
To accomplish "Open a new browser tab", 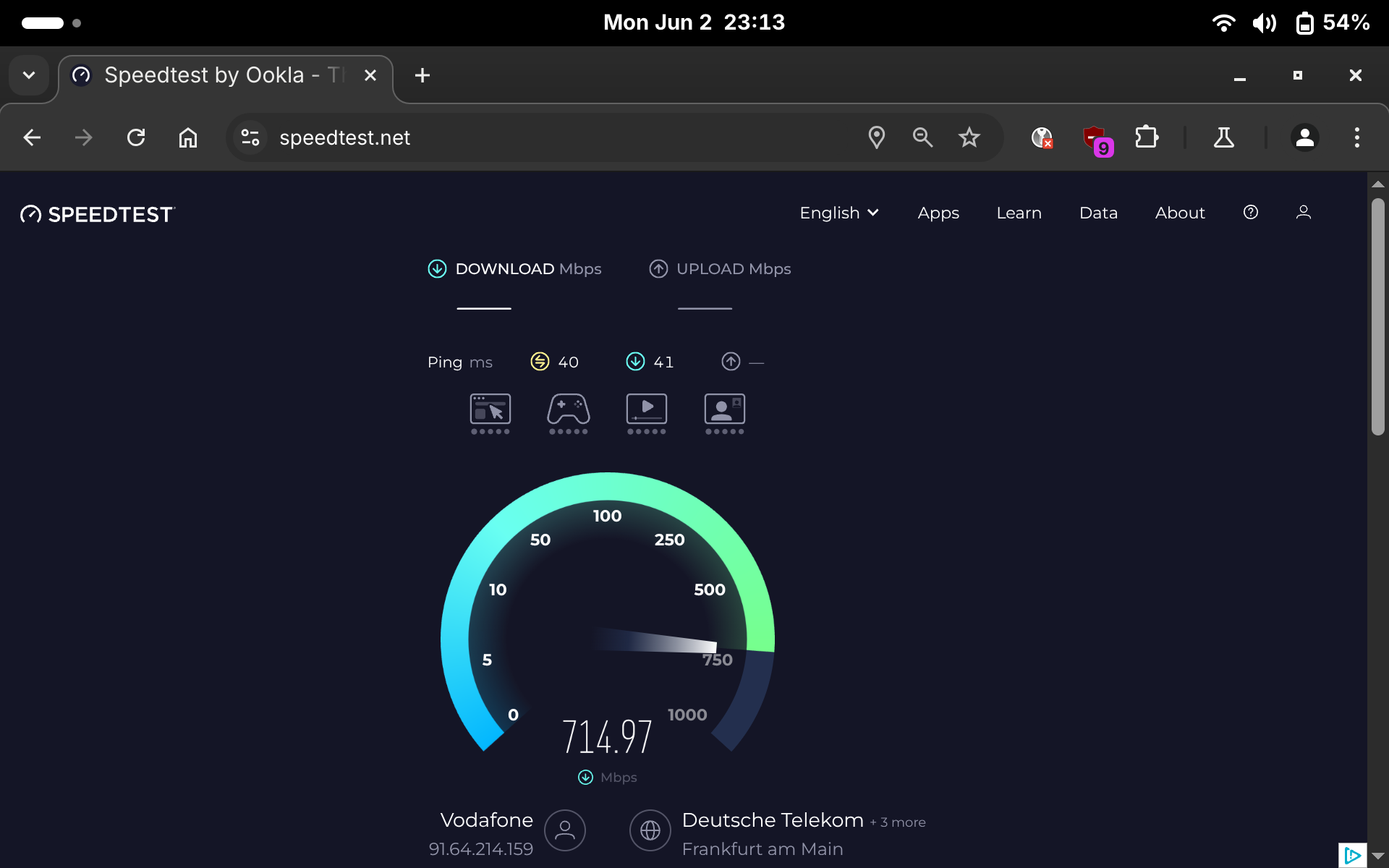I will coord(422,75).
